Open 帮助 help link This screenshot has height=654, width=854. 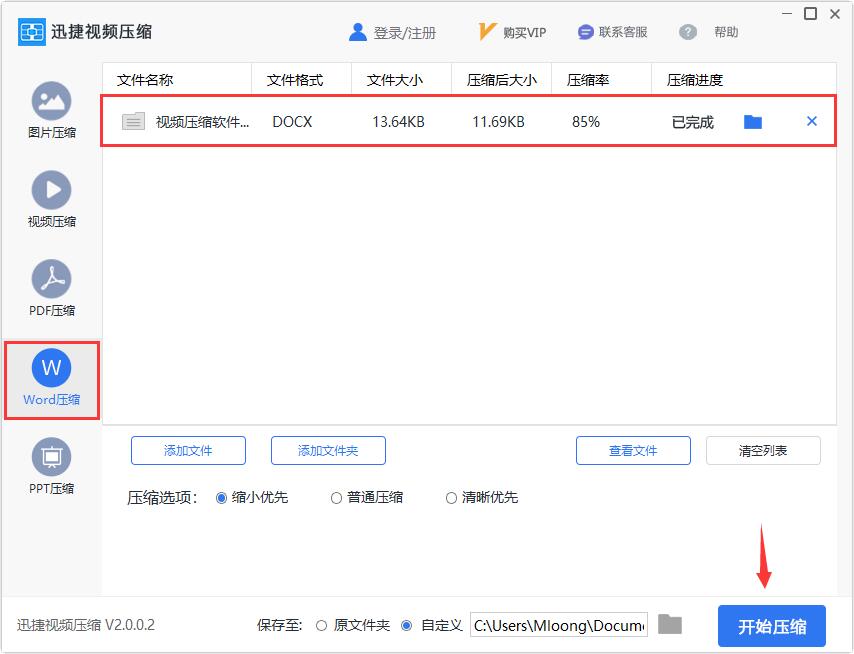coord(726,33)
